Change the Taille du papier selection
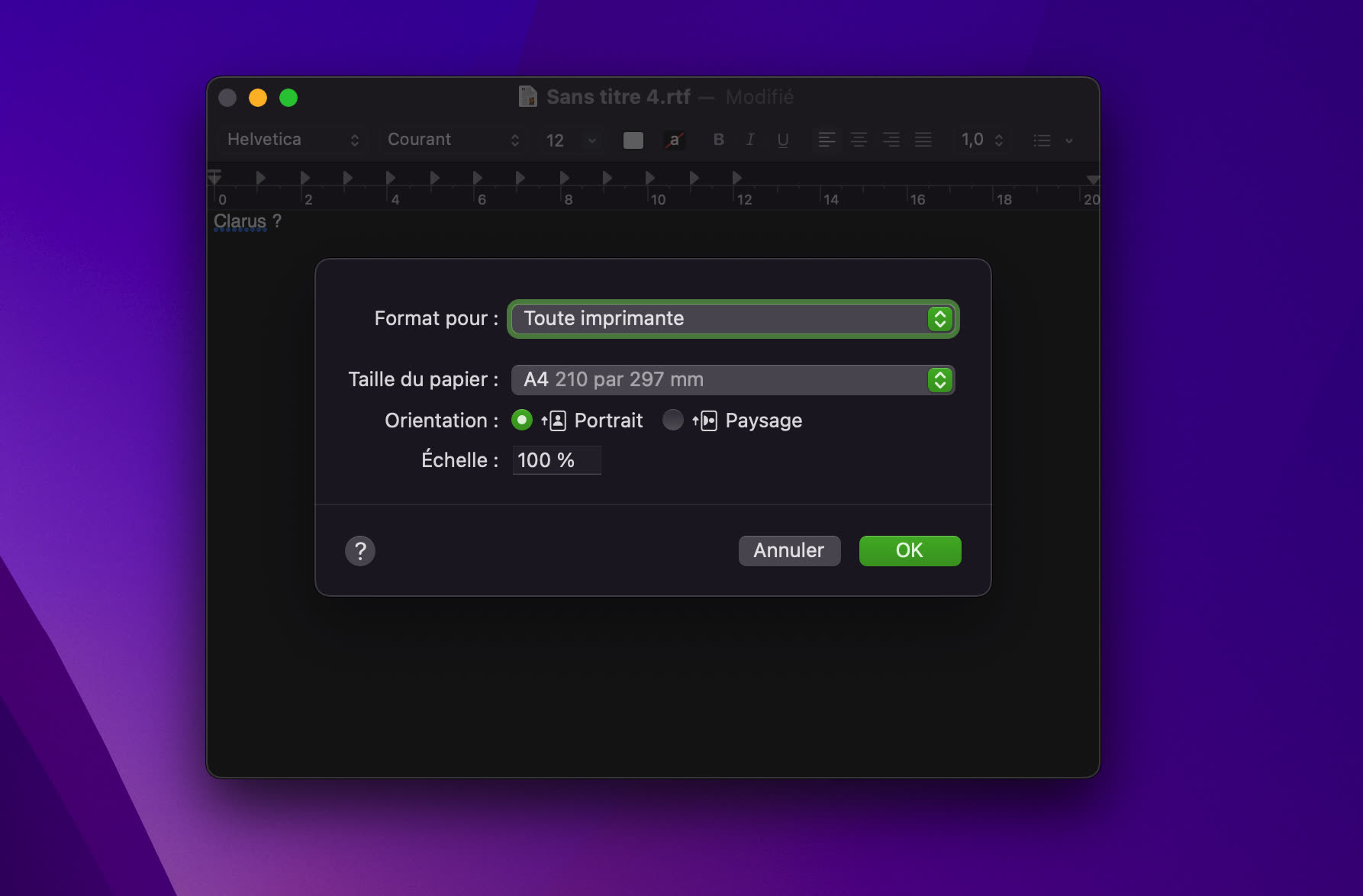This screenshot has width=1363, height=896. (939, 379)
